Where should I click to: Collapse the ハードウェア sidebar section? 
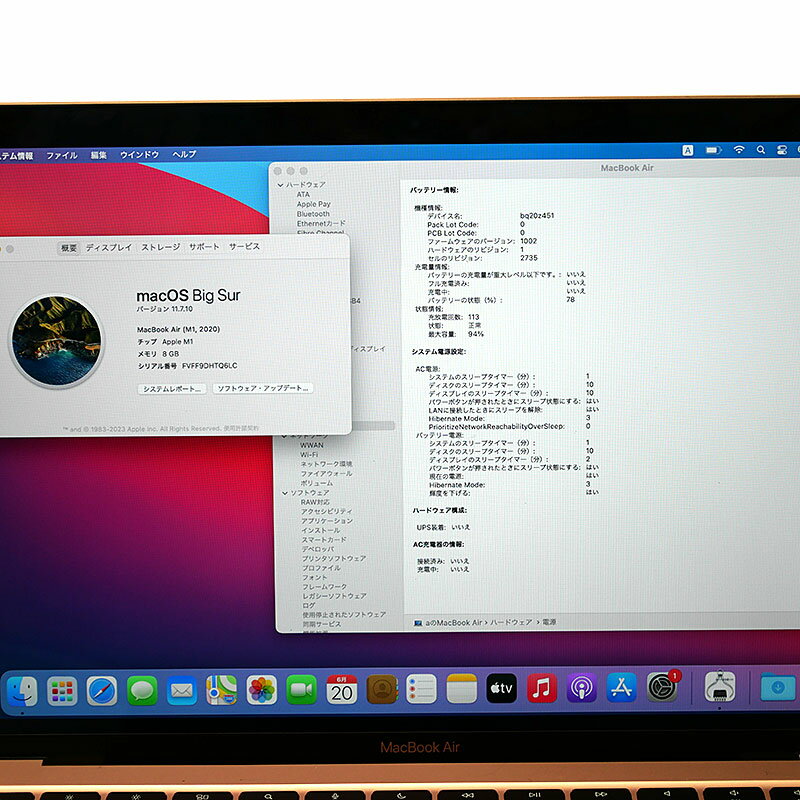281,185
